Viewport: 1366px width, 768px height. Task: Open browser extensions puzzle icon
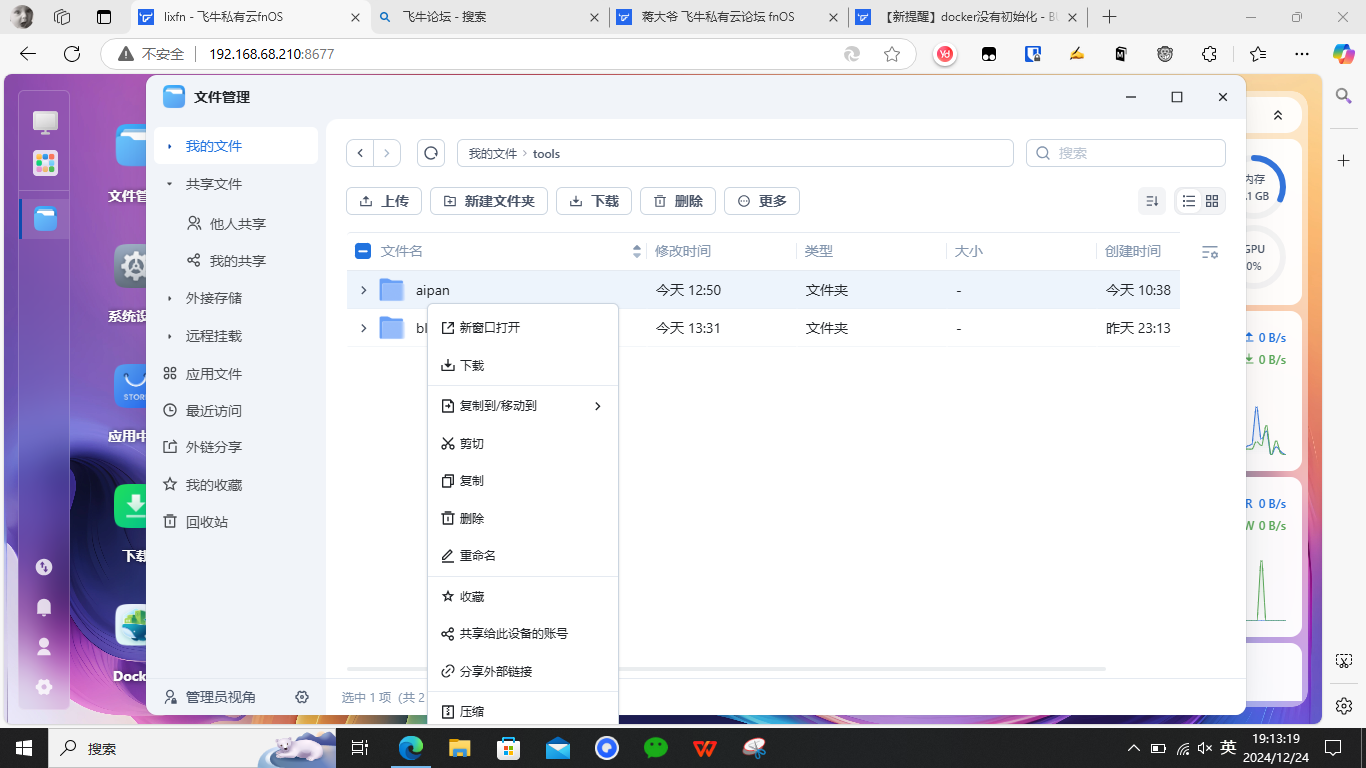point(1209,54)
